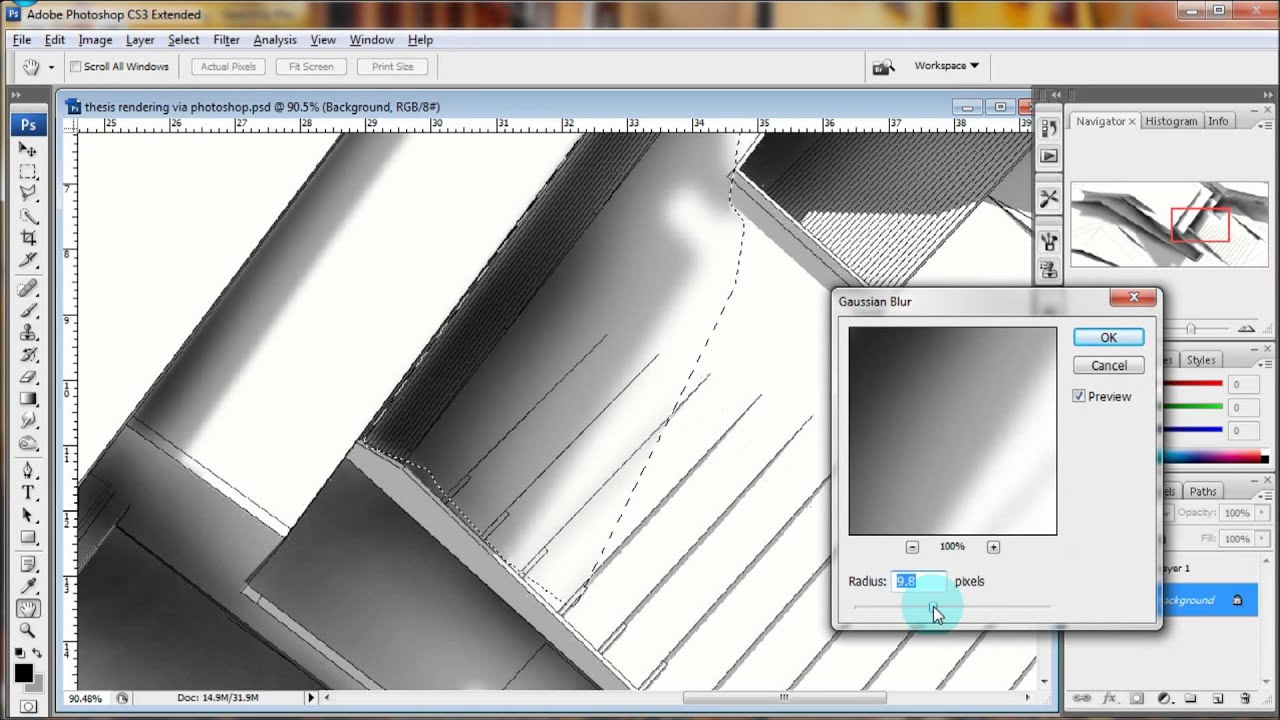Click the Actual Pixels button
Viewport: 1280px width, 720px height.
coord(229,67)
